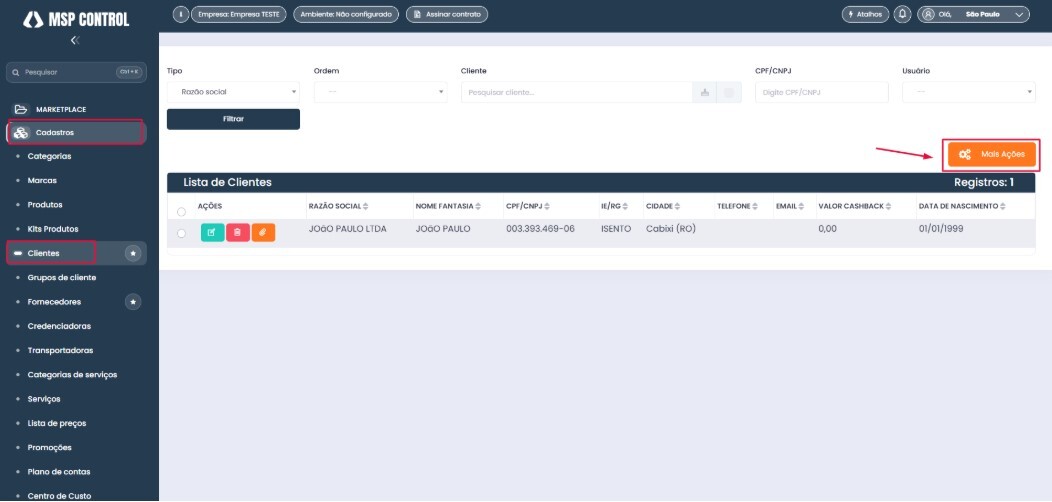This screenshot has height=502, width=1052.
Task: Open Produtos in the sidebar menu
Action: 45,205
